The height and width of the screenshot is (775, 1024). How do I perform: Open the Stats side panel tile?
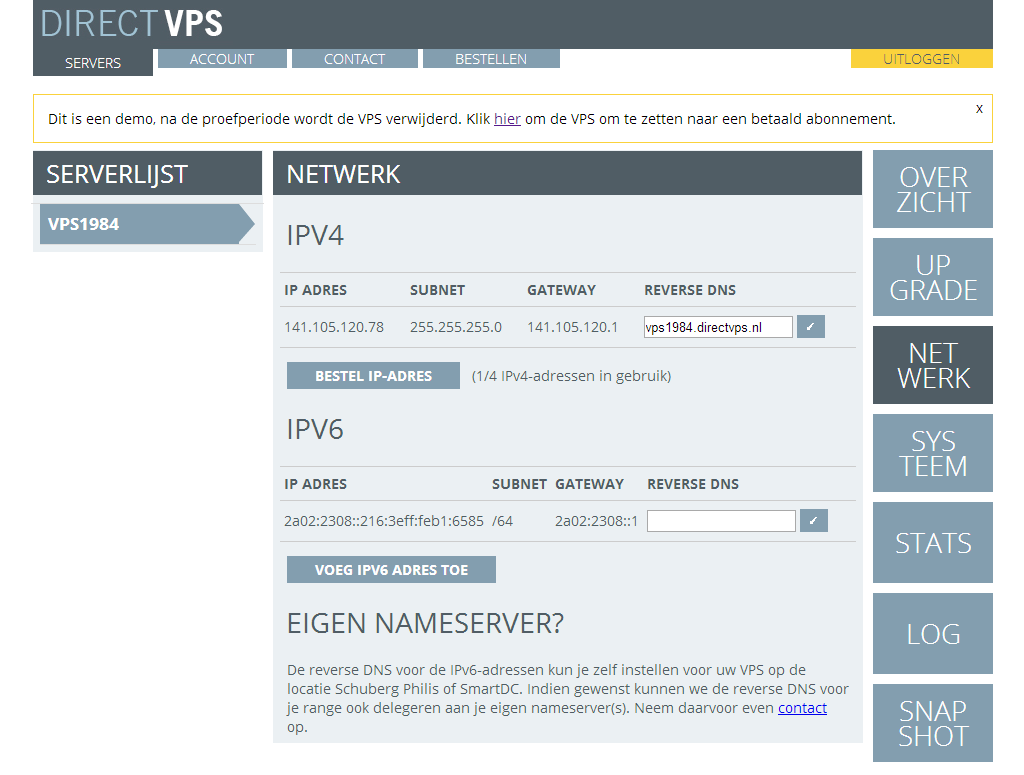[932, 543]
